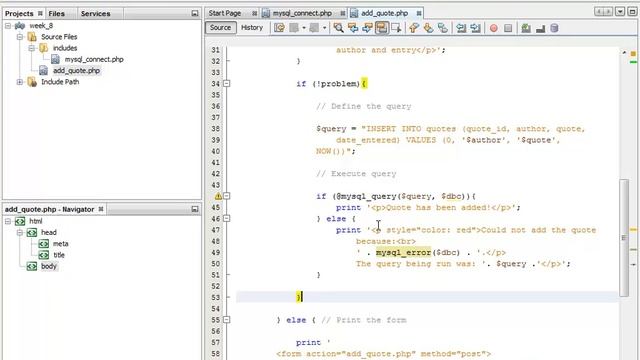Switch to the History view

(x=252, y=27)
